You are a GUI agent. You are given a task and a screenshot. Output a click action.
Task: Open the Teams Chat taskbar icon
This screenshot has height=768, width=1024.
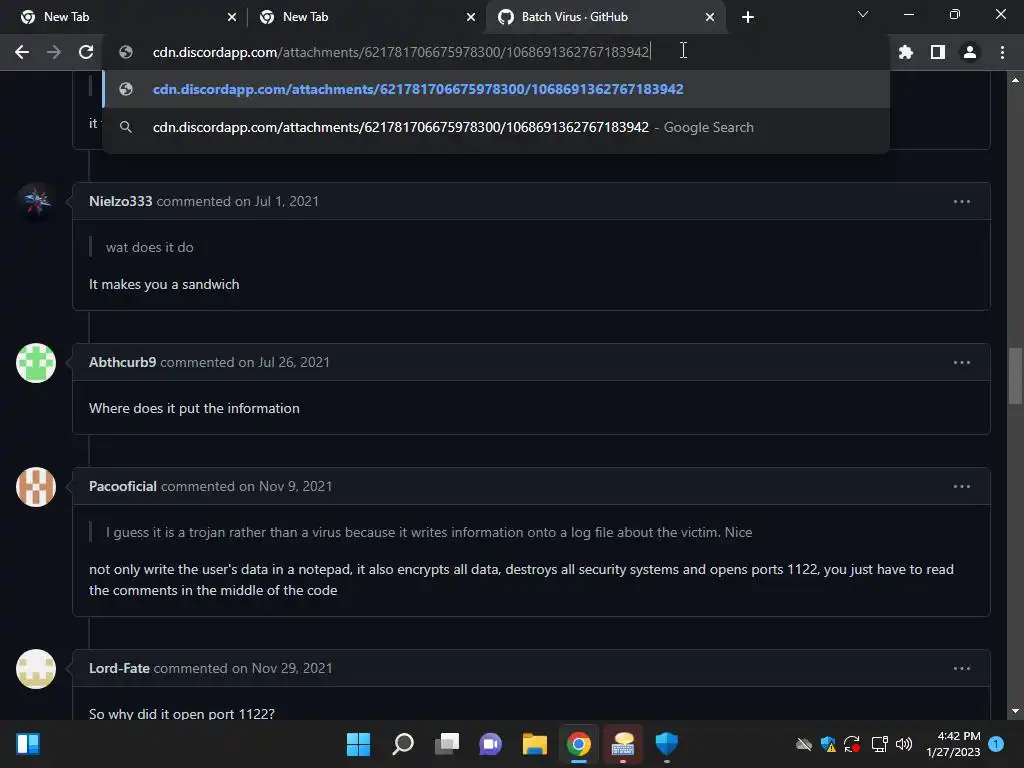click(490, 744)
